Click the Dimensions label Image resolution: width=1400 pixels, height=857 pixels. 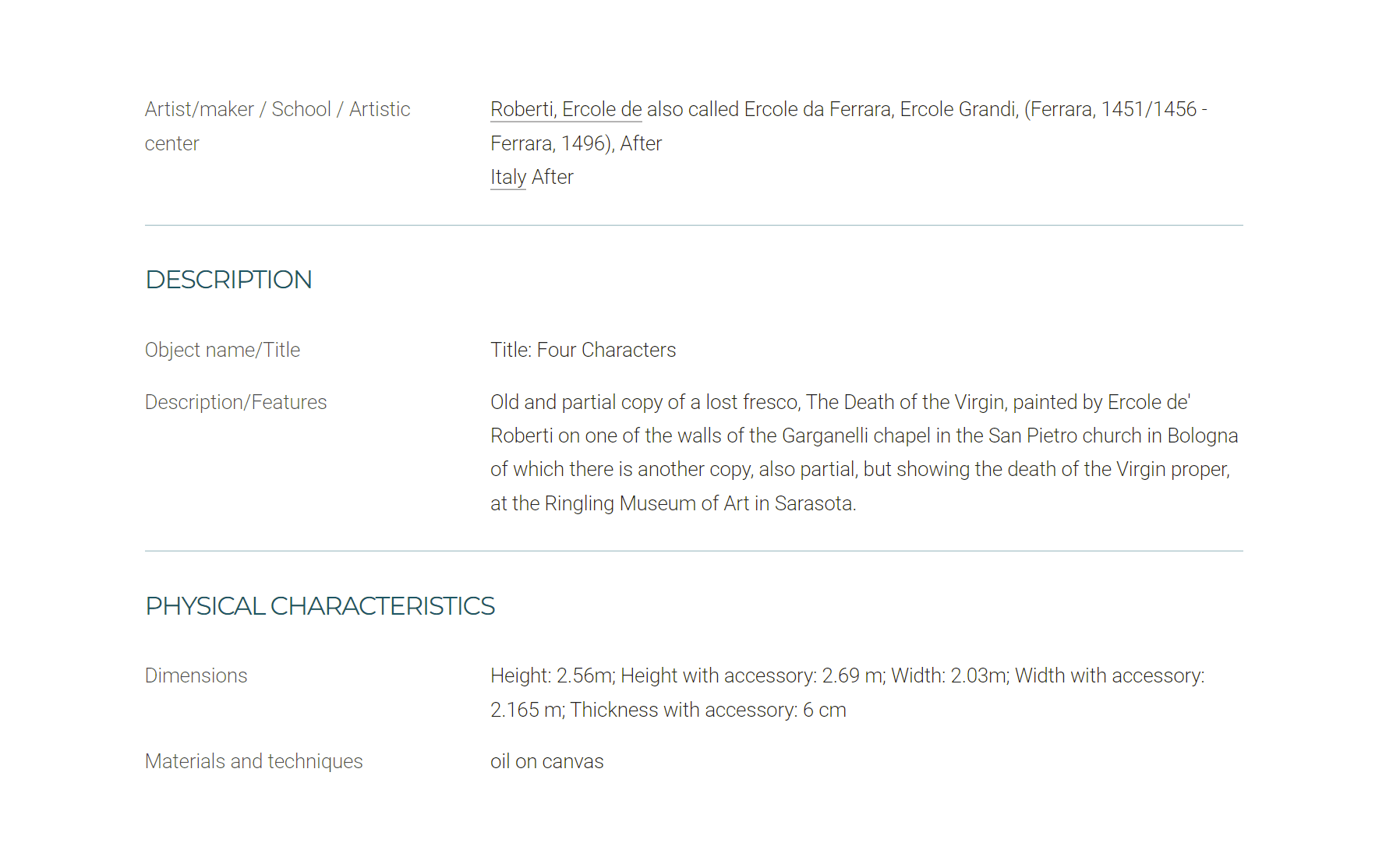[x=196, y=675]
